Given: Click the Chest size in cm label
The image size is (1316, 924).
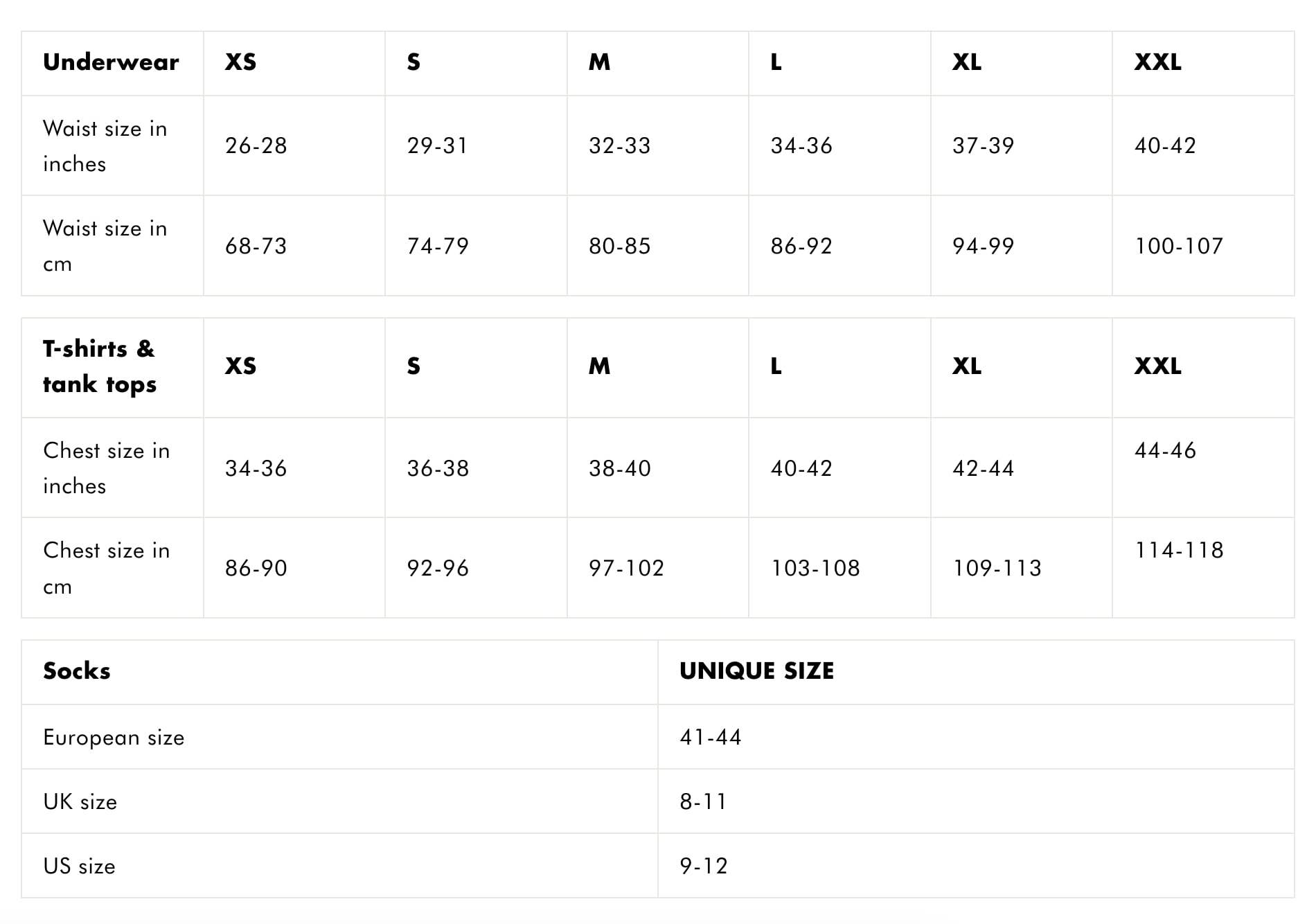Looking at the screenshot, I should coord(106,568).
